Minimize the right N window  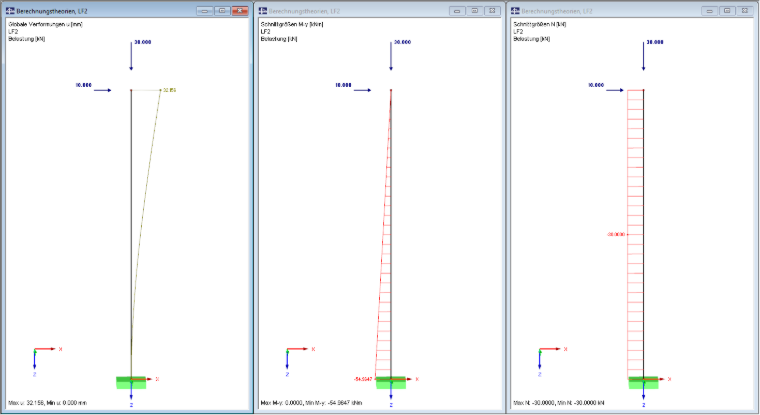click(710, 11)
